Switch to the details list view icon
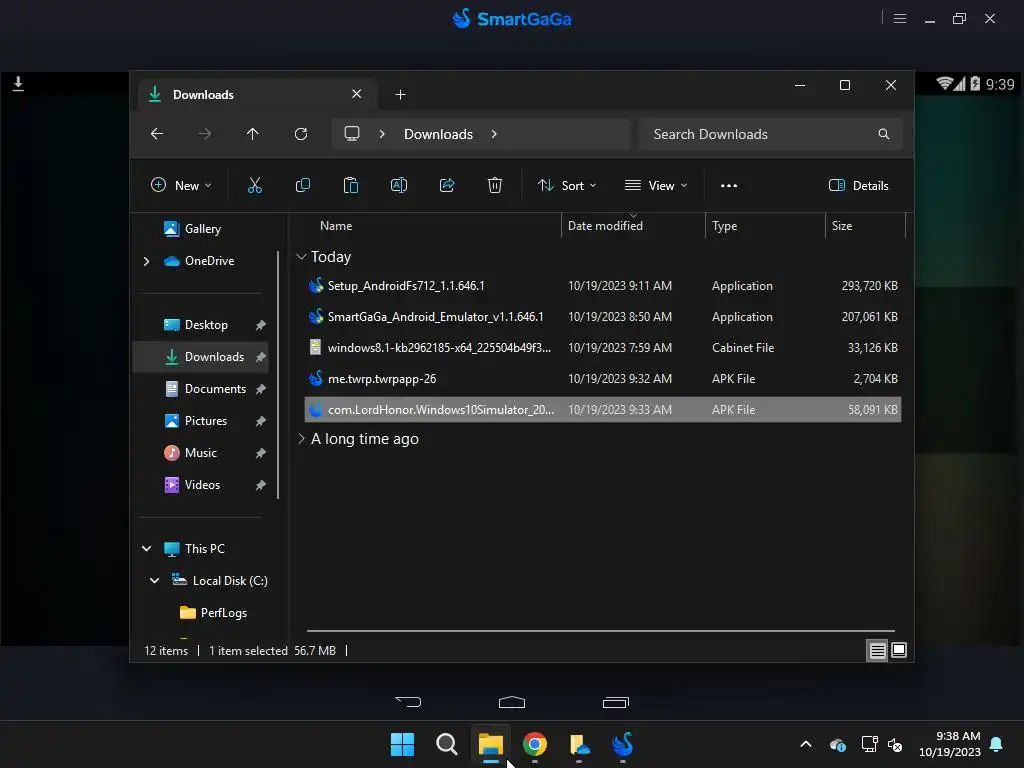This screenshot has width=1024, height=768. tap(877, 650)
